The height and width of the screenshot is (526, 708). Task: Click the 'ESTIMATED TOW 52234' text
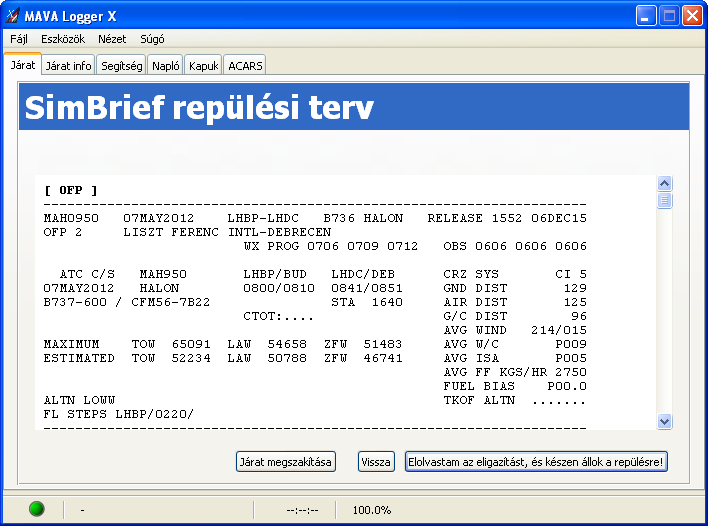[127, 358]
